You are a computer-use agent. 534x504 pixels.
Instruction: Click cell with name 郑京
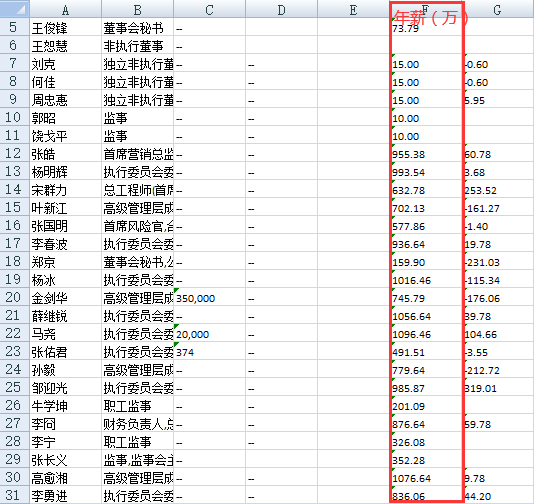65,261
